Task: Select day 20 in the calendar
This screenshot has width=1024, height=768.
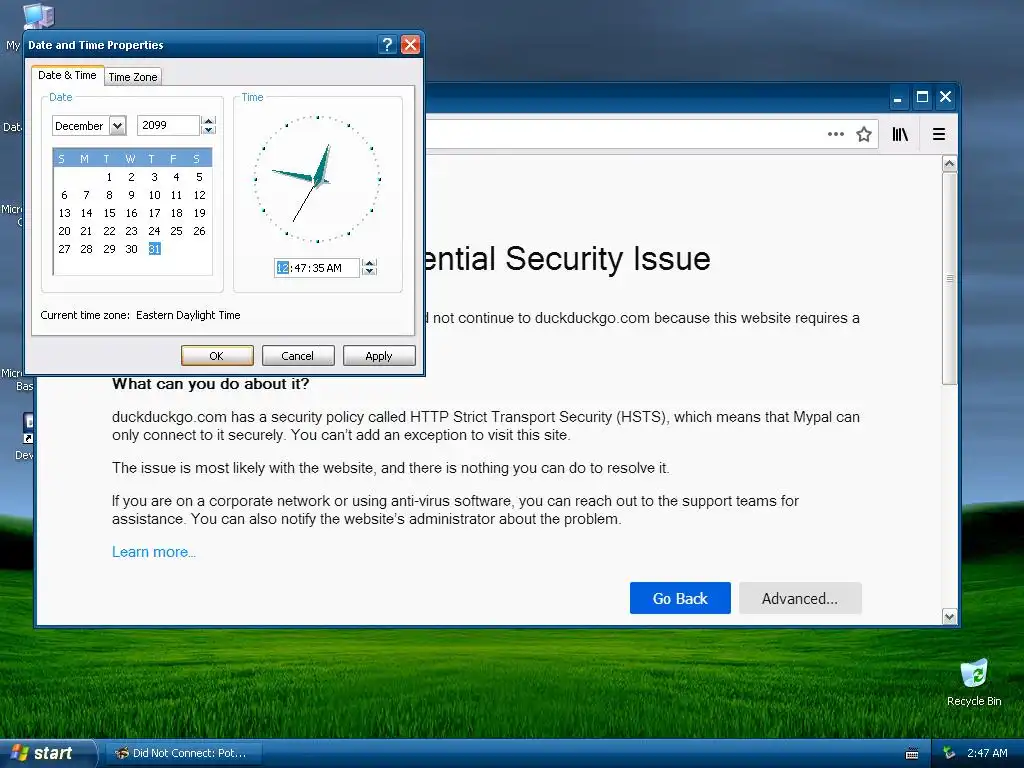Action: [64, 231]
